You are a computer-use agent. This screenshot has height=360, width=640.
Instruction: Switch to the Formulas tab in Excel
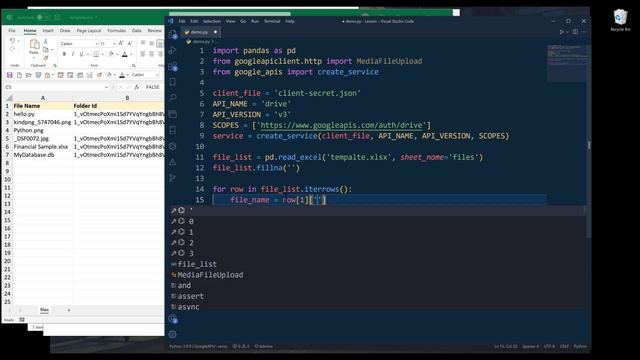[117, 31]
